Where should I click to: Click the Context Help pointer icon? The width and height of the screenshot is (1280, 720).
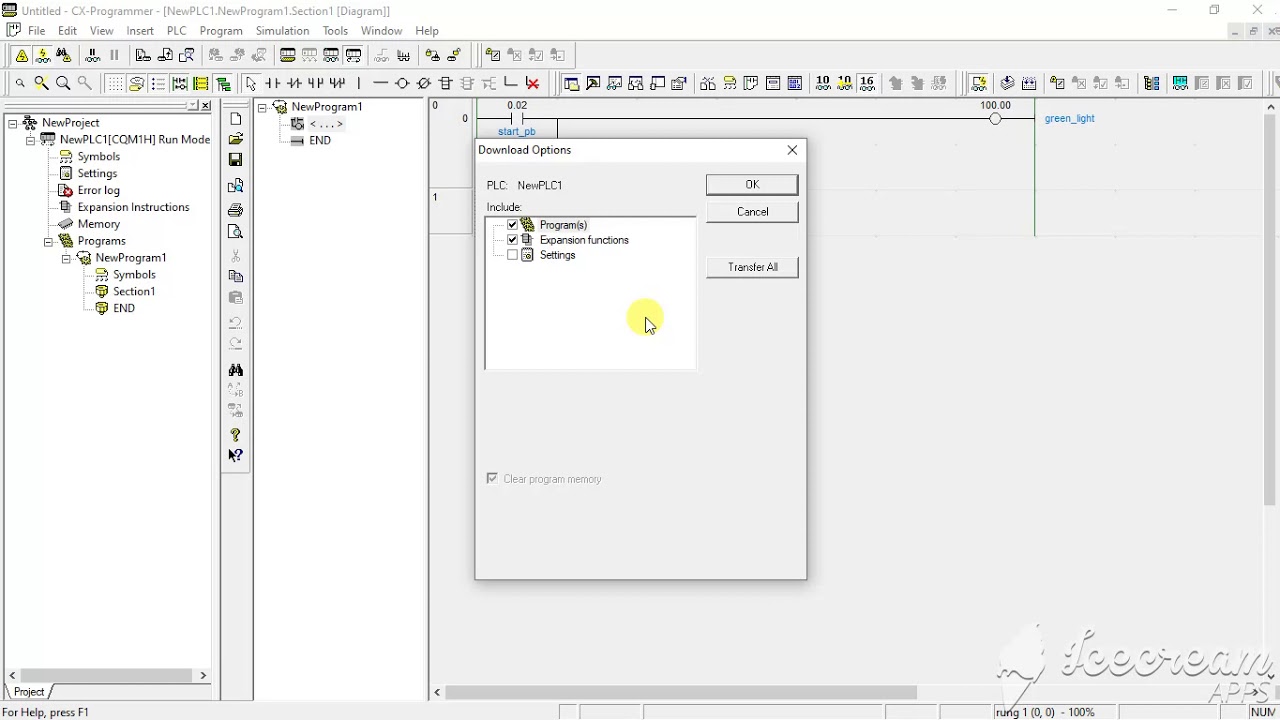tap(236, 456)
